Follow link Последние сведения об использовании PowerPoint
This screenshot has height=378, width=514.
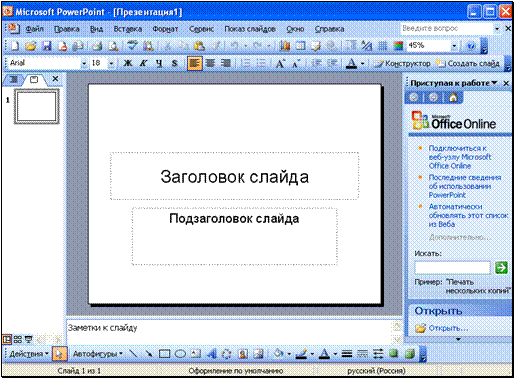(465, 186)
